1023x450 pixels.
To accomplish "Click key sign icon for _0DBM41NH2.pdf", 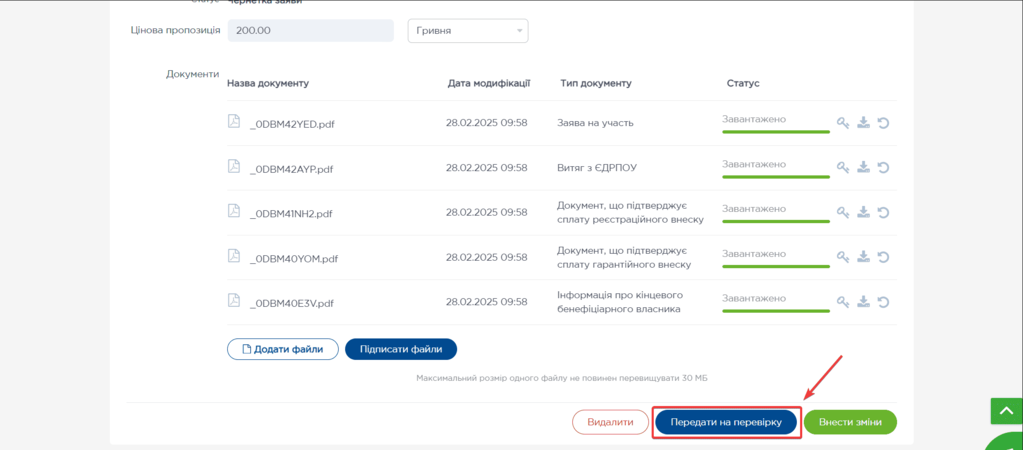I will (843, 213).
